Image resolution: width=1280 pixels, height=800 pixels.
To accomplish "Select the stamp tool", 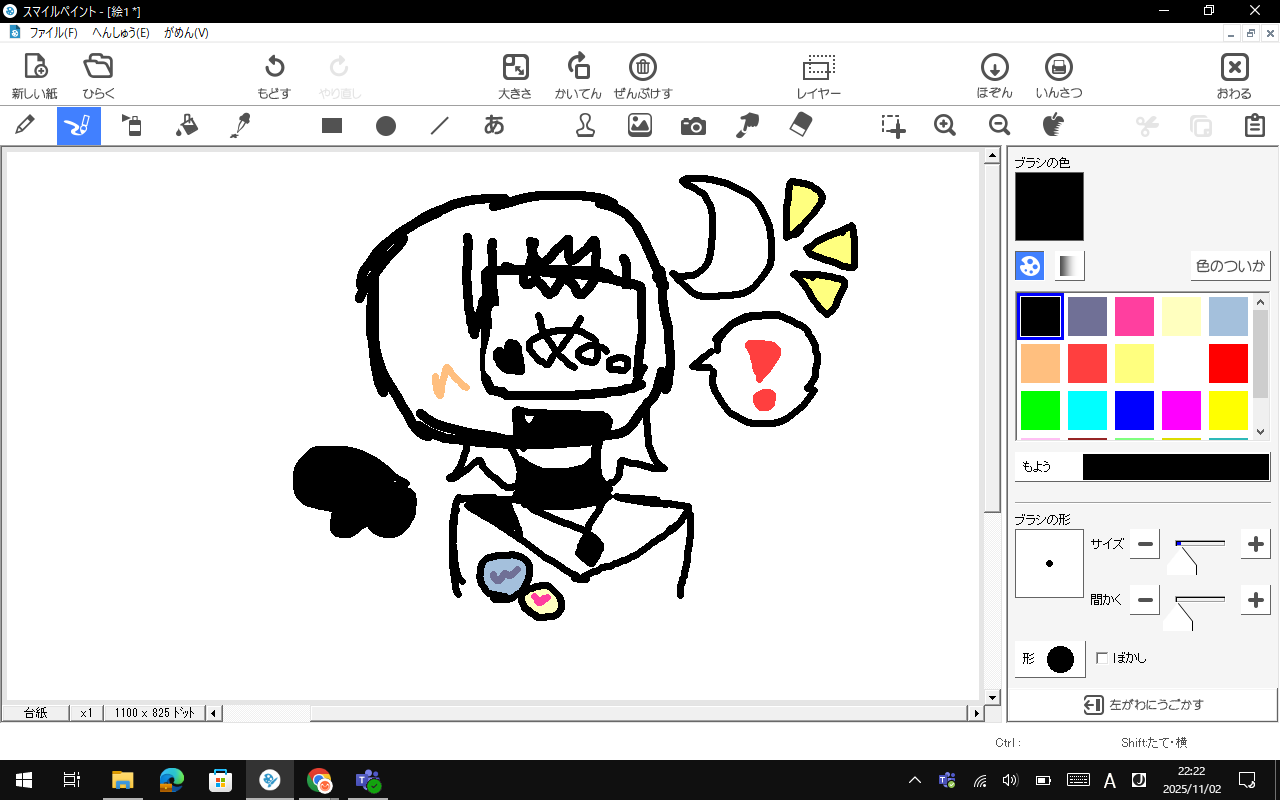I will coord(585,125).
